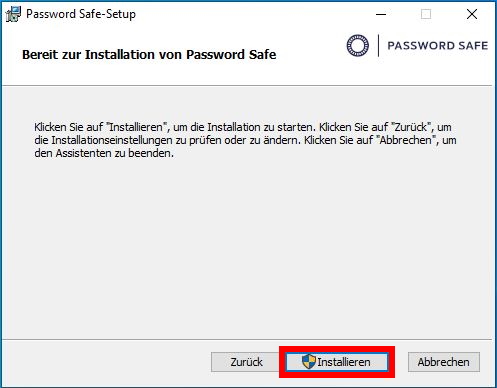Click the empty gray dialog body area
Viewport: 497px width, 388px height.
247,247
